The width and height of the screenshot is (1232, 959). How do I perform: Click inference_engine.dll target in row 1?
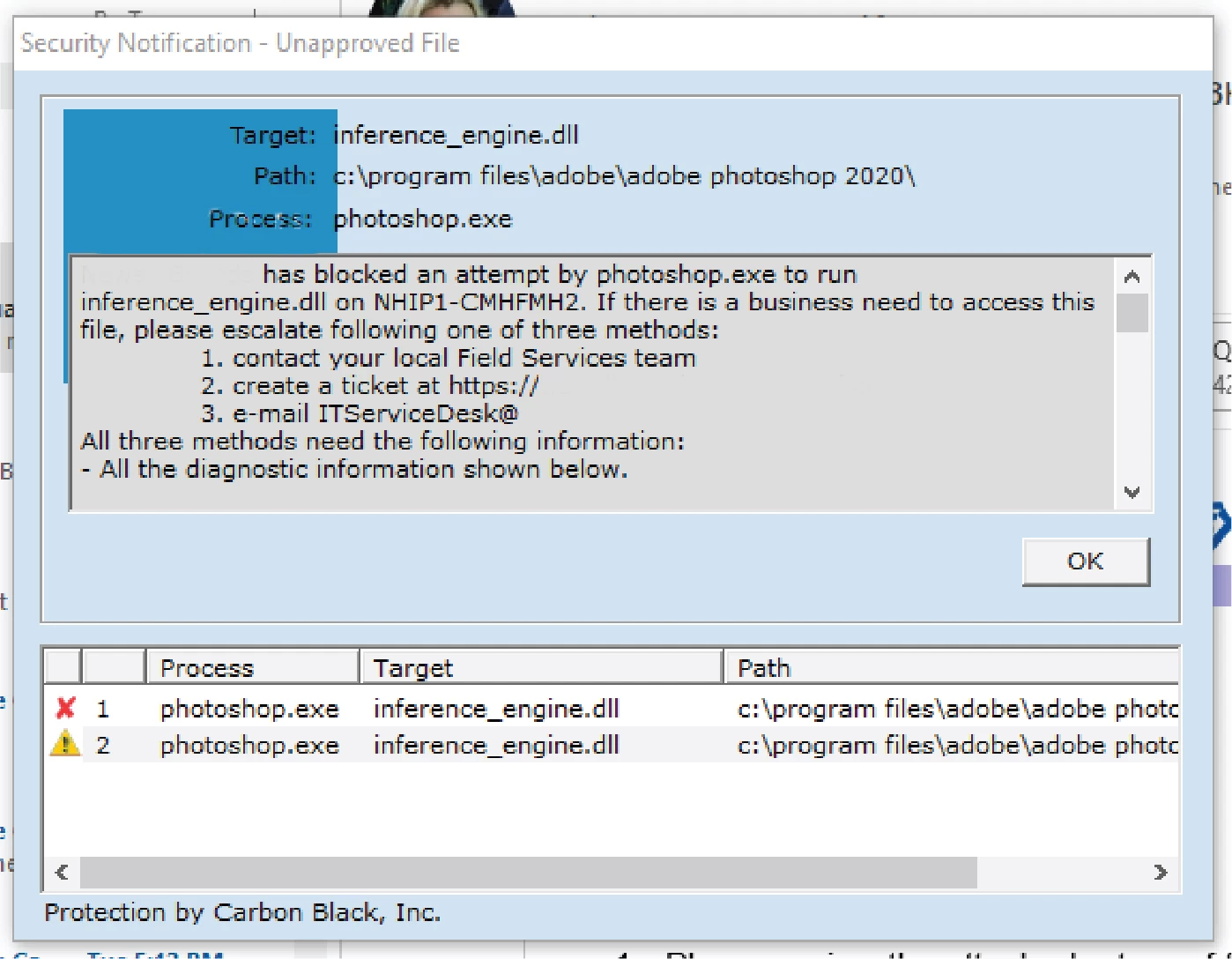(x=496, y=709)
